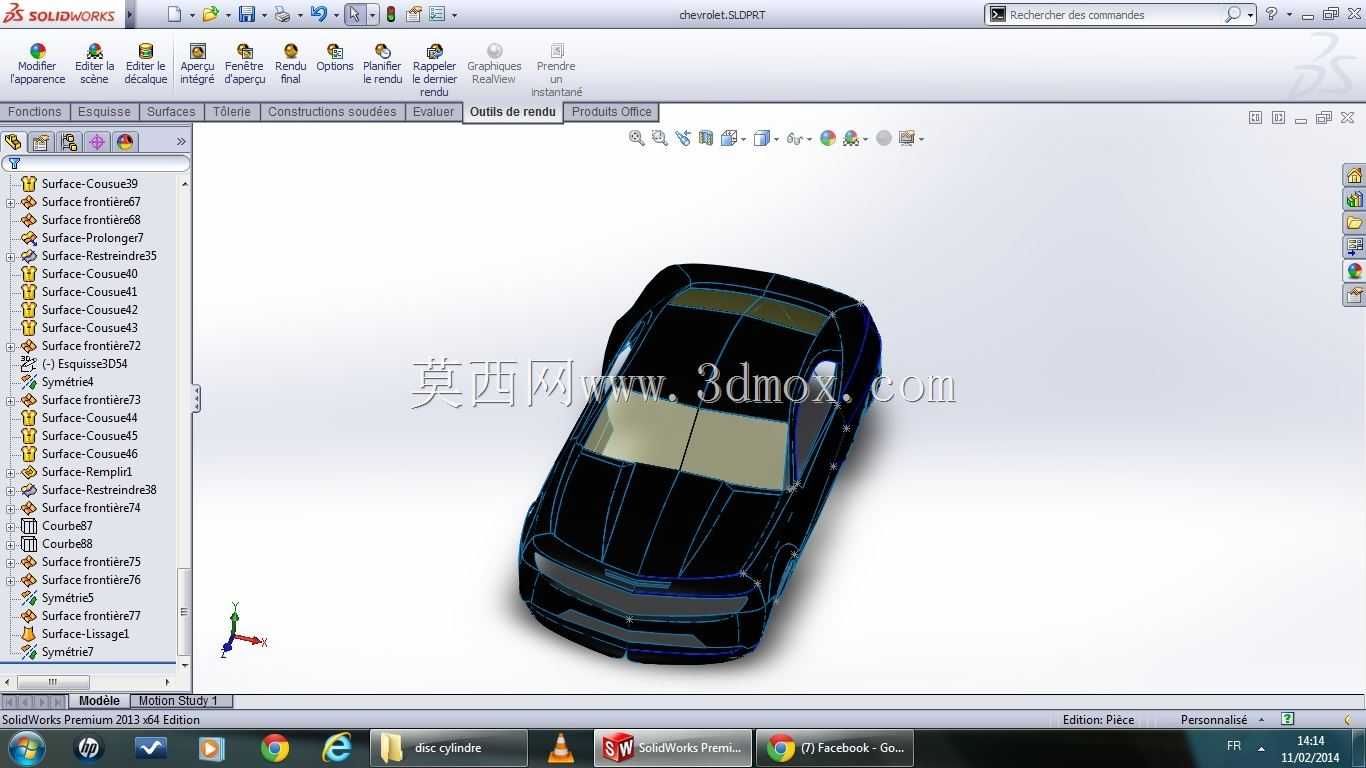Screen dimensions: 1366x768
Task: Click Zoom to Fit in view toolbar
Action: tap(636, 138)
